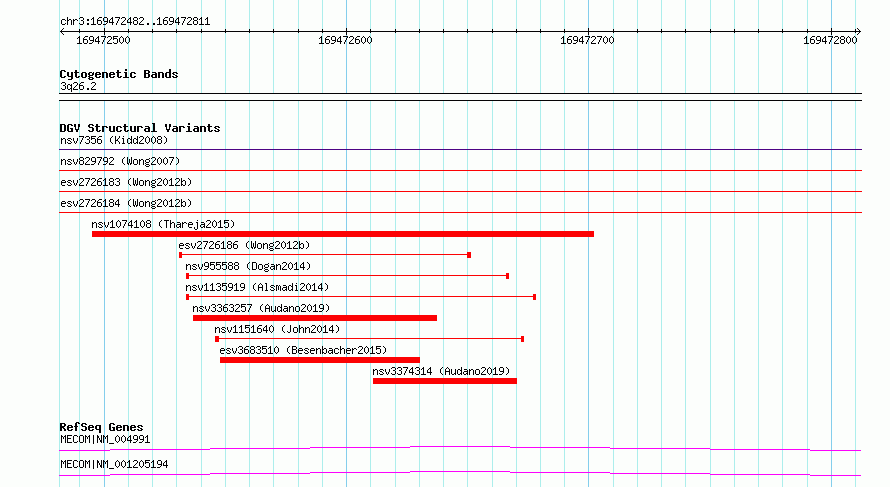
Task: Open the nsv3363257 (Audano2019) text label
Action: point(261,308)
